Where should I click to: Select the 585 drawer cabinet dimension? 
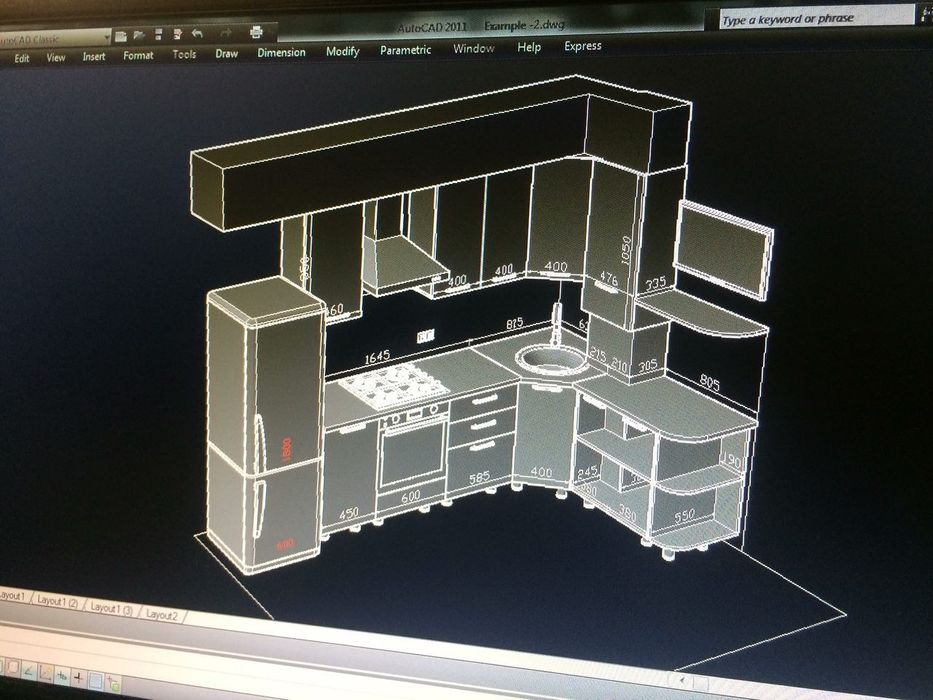click(x=480, y=477)
